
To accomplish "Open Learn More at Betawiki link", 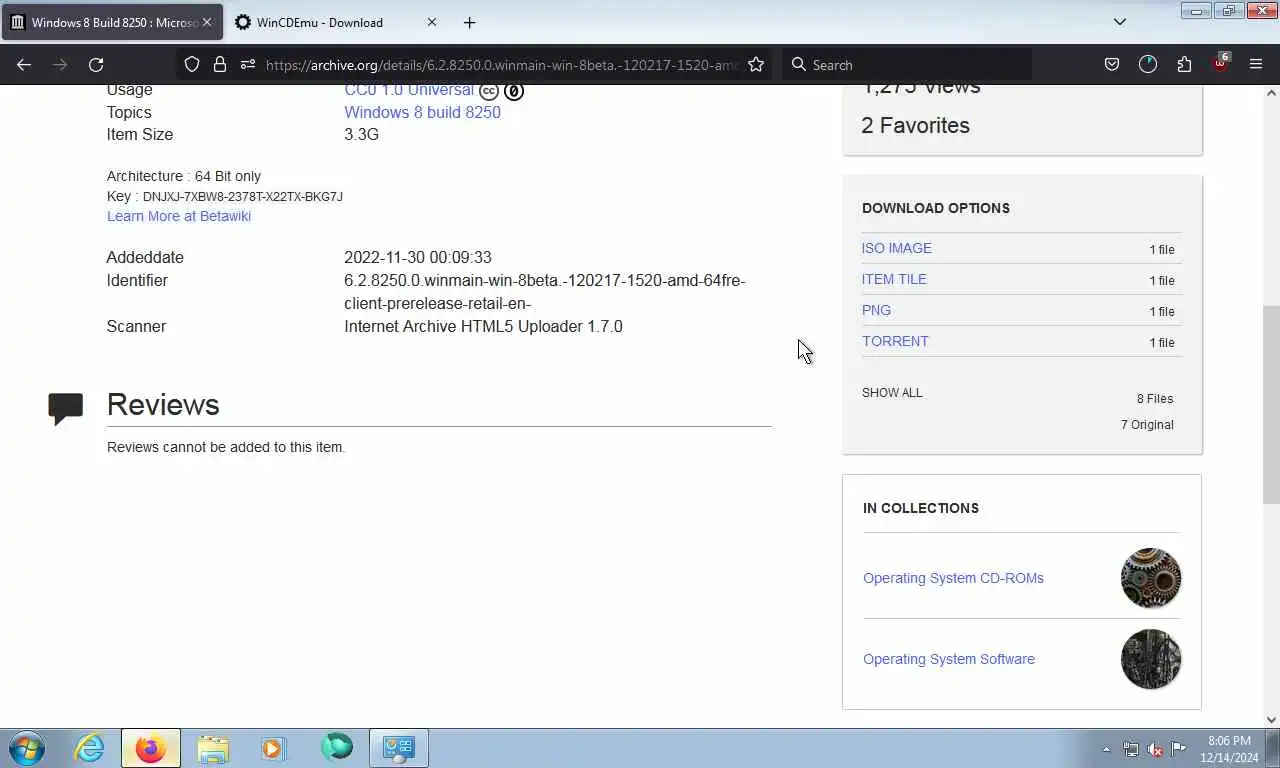I will tap(179, 216).
